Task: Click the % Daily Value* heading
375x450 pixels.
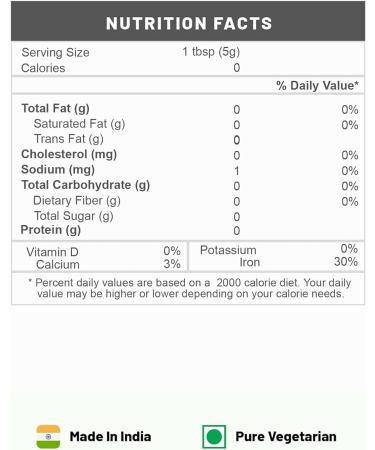Action: pyautogui.click(x=317, y=86)
